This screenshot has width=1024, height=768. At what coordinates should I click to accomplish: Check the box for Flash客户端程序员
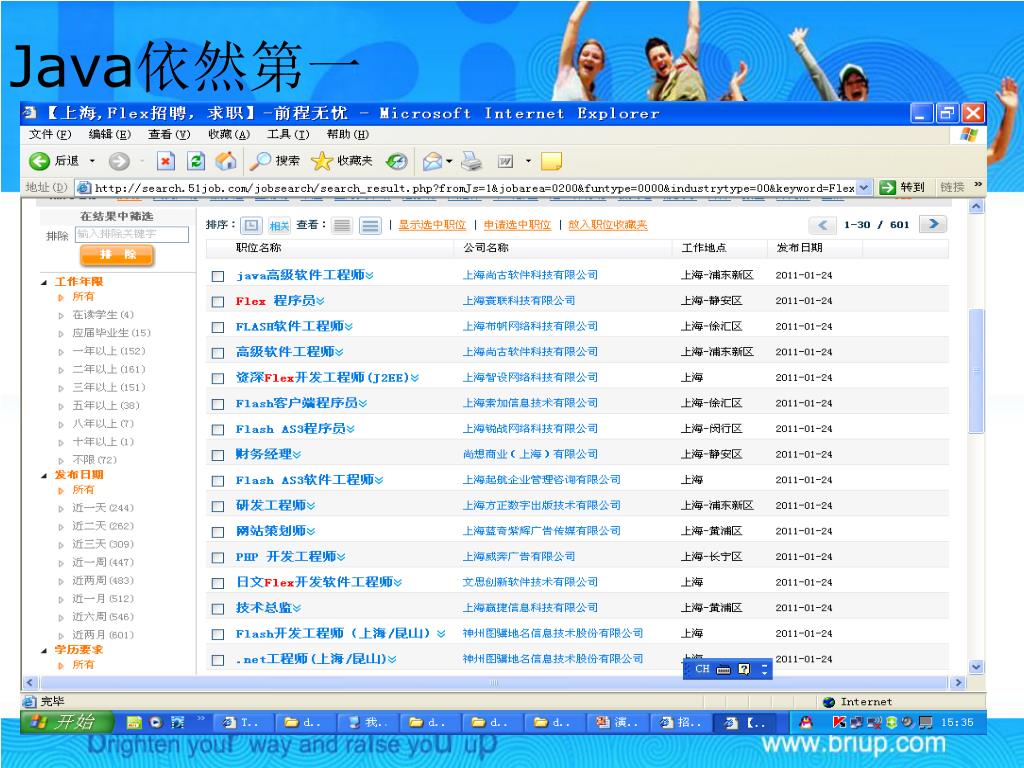tap(218, 404)
